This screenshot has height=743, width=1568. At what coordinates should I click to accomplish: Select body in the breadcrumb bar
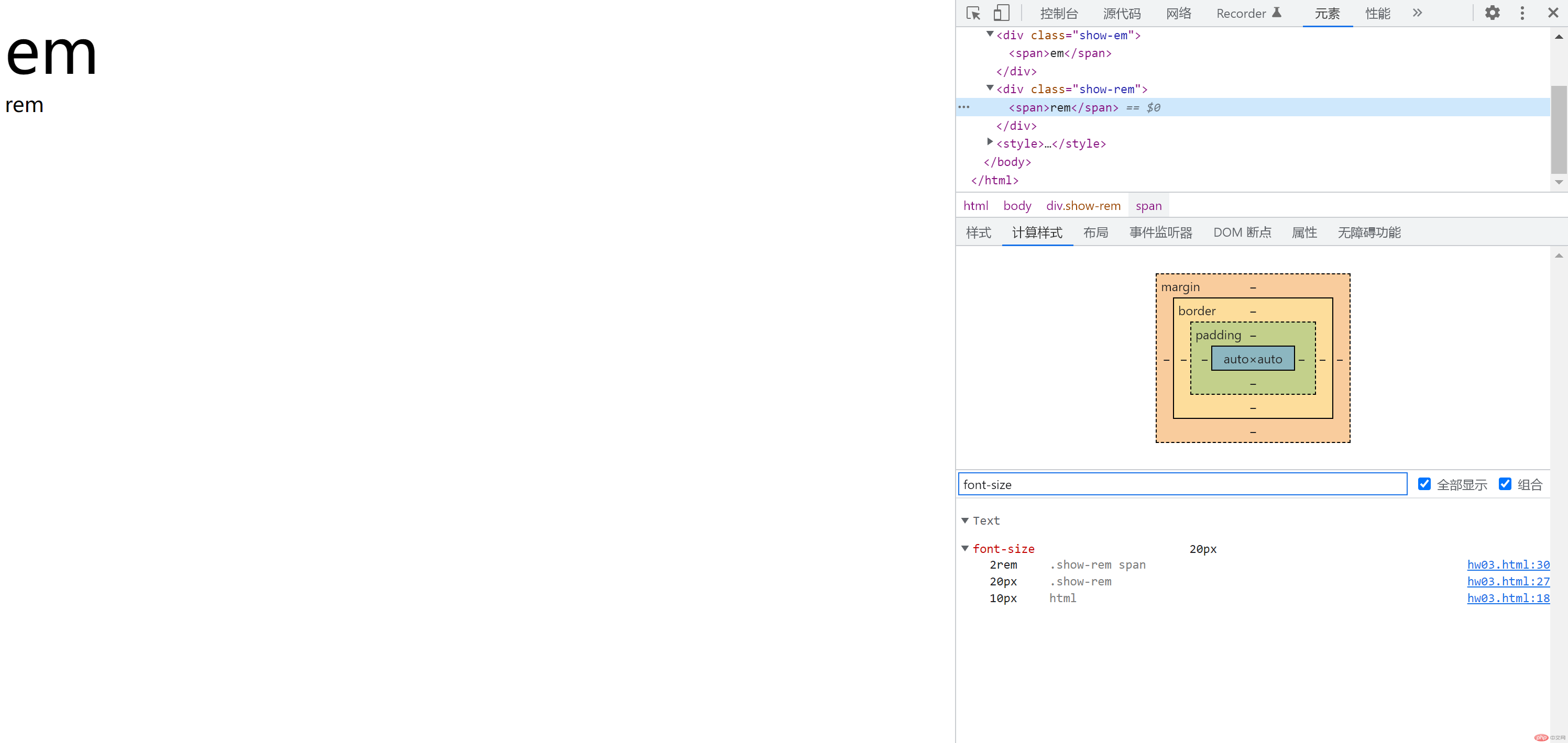[1017, 206]
